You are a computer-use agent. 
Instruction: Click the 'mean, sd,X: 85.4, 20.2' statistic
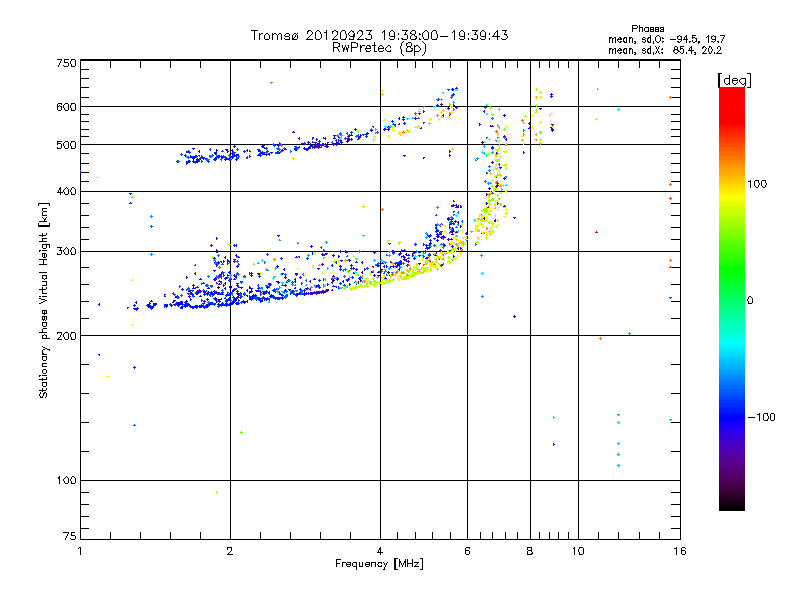(x=665, y=50)
